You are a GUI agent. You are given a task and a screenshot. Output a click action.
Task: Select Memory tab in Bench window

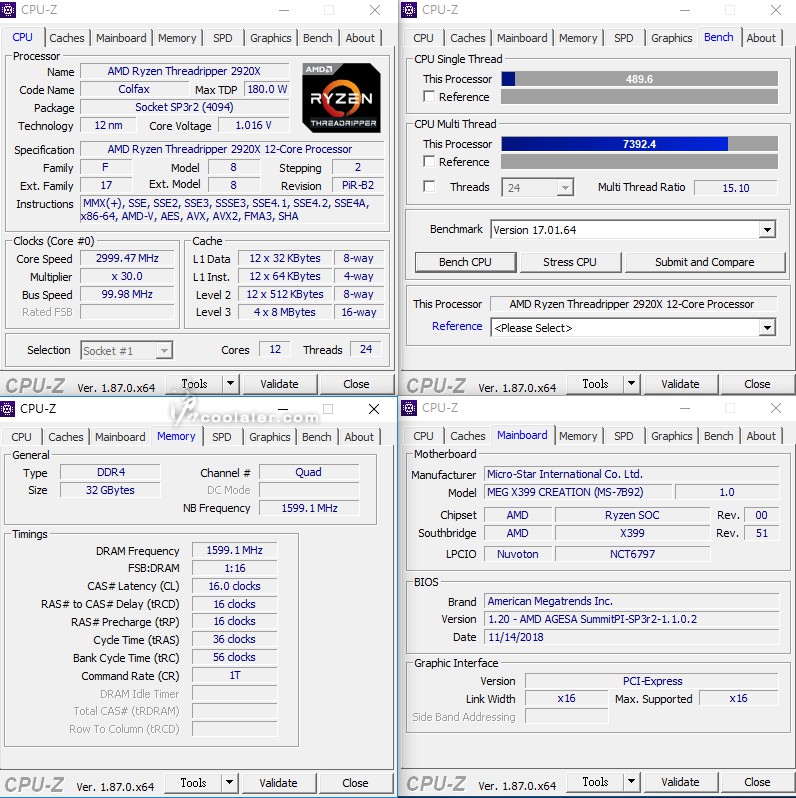click(578, 38)
